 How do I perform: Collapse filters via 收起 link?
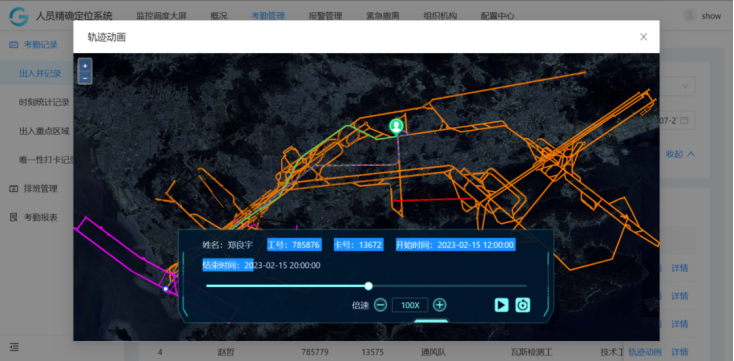pos(680,154)
